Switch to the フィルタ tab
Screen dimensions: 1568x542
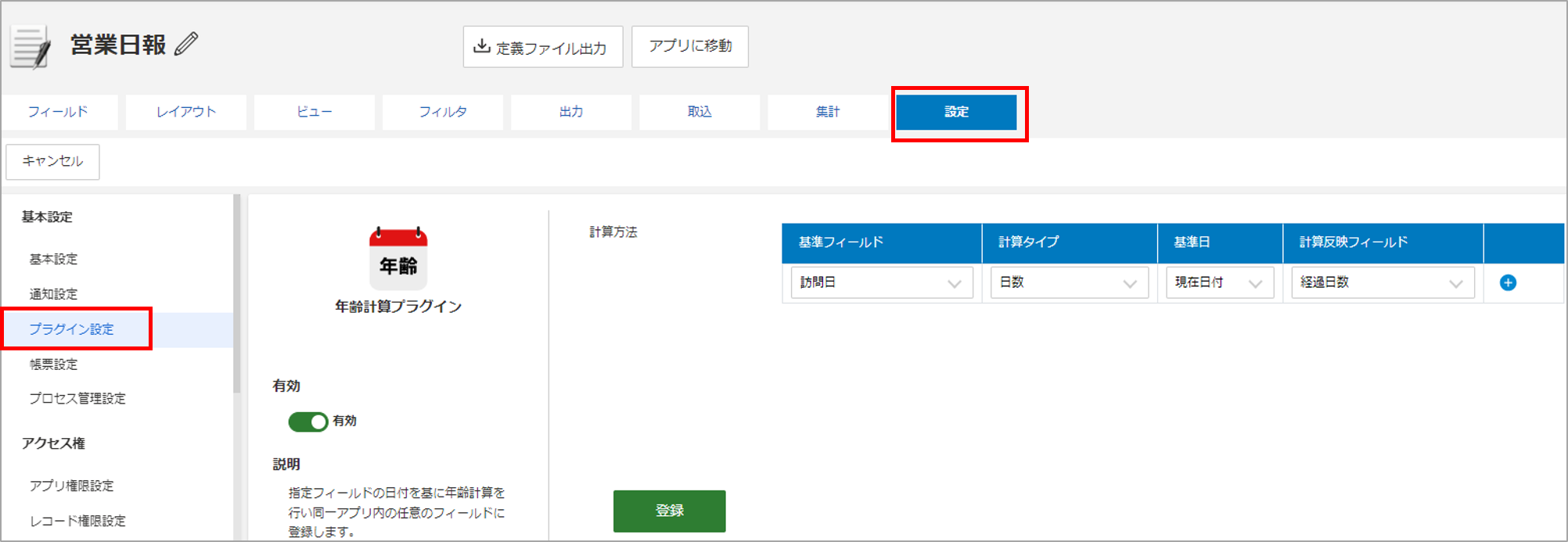(x=443, y=112)
